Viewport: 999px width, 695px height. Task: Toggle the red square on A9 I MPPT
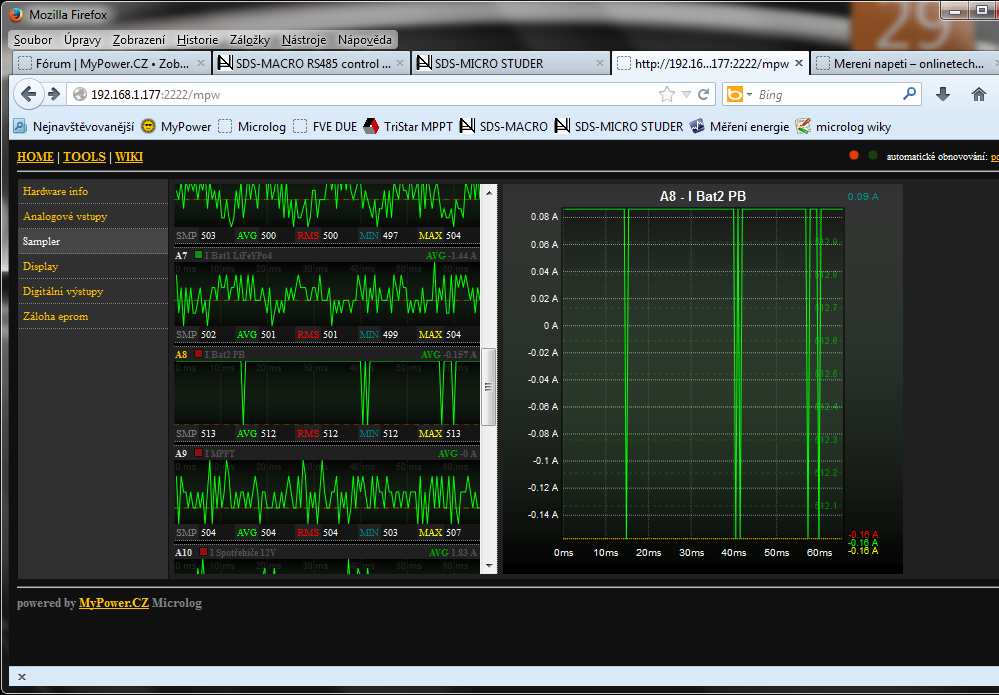199,453
